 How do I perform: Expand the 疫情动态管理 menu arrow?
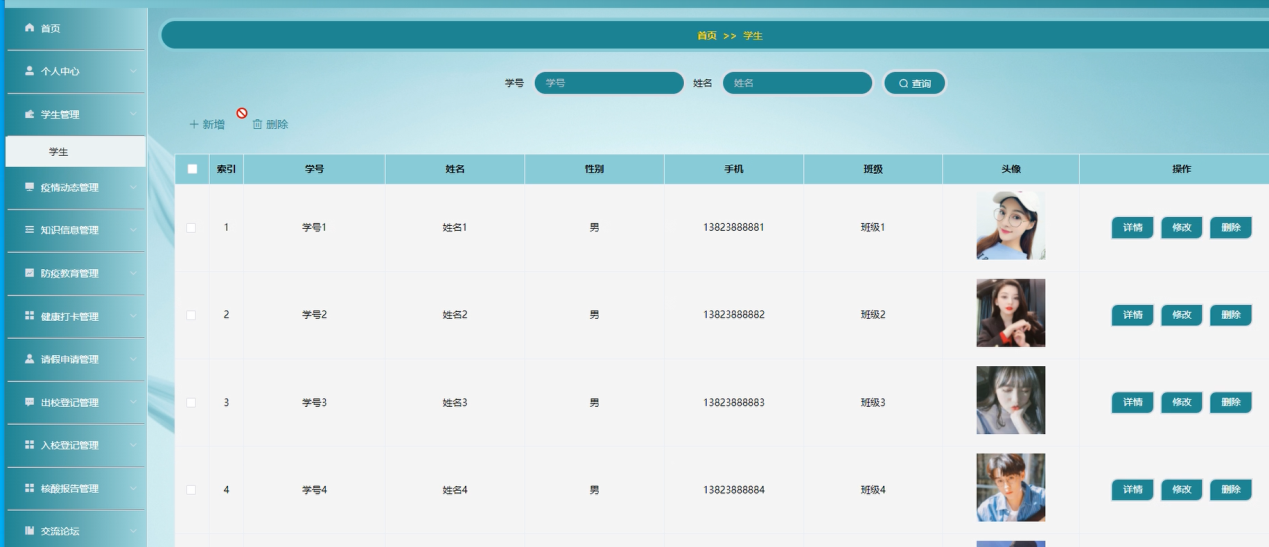click(x=133, y=187)
